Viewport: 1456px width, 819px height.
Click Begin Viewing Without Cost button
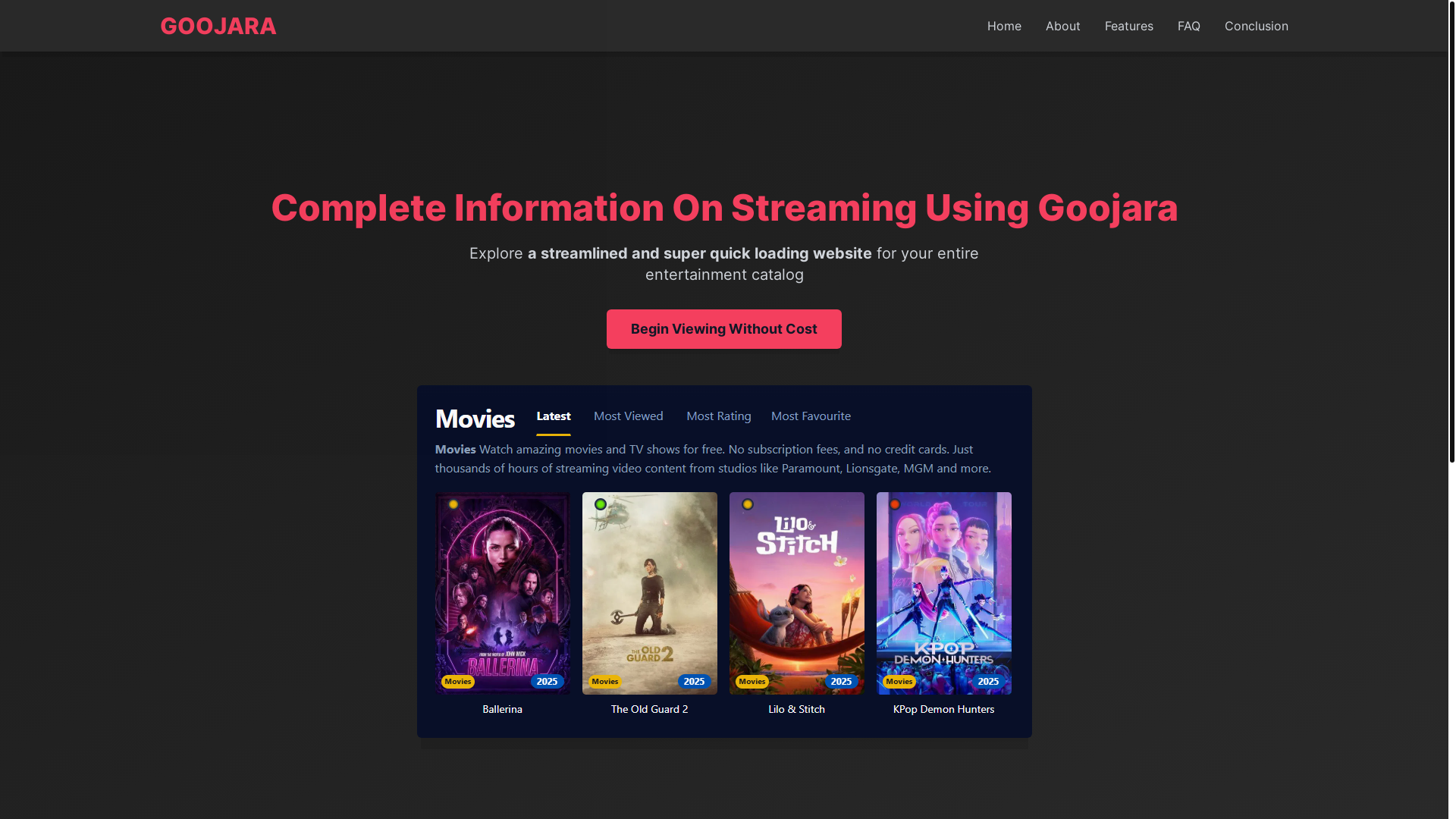[723, 329]
